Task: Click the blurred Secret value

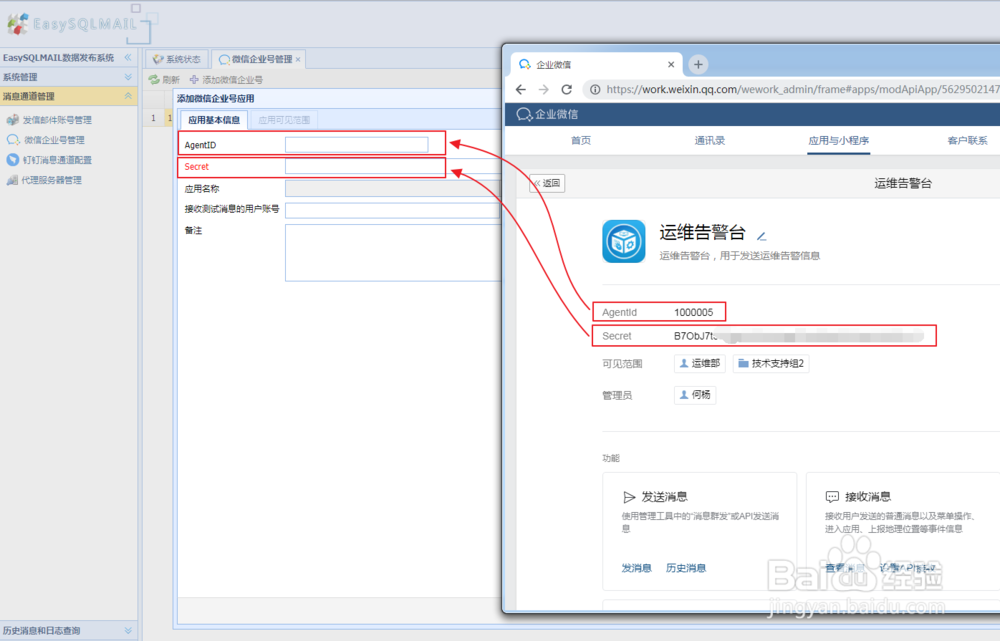Action: coord(798,336)
